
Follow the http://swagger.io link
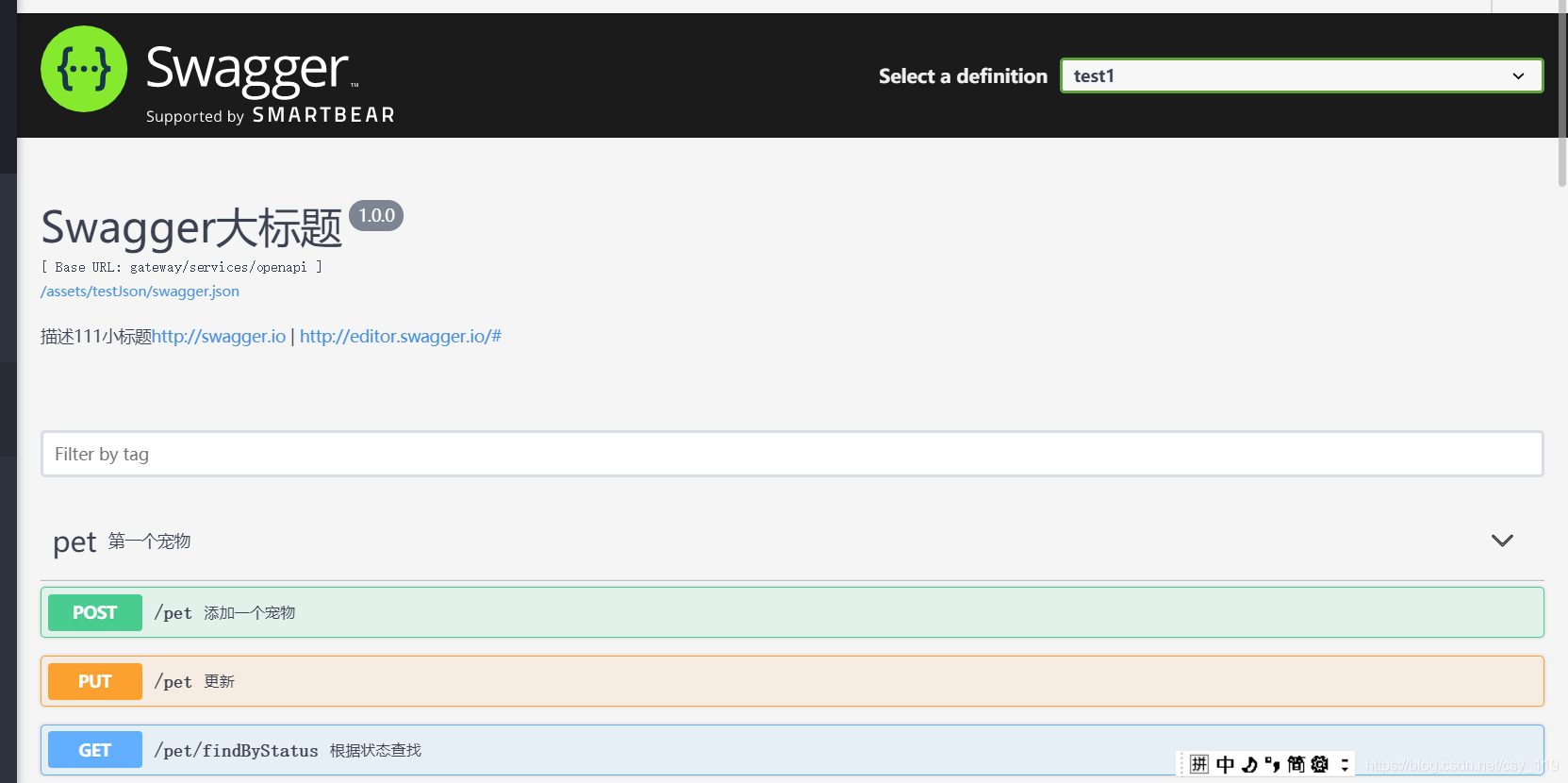coord(219,337)
